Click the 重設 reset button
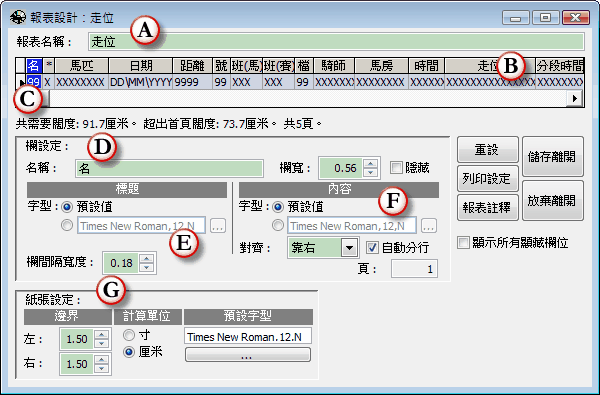The height and width of the screenshot is (395, 600). pyautogui.click(x=488, y=150)
